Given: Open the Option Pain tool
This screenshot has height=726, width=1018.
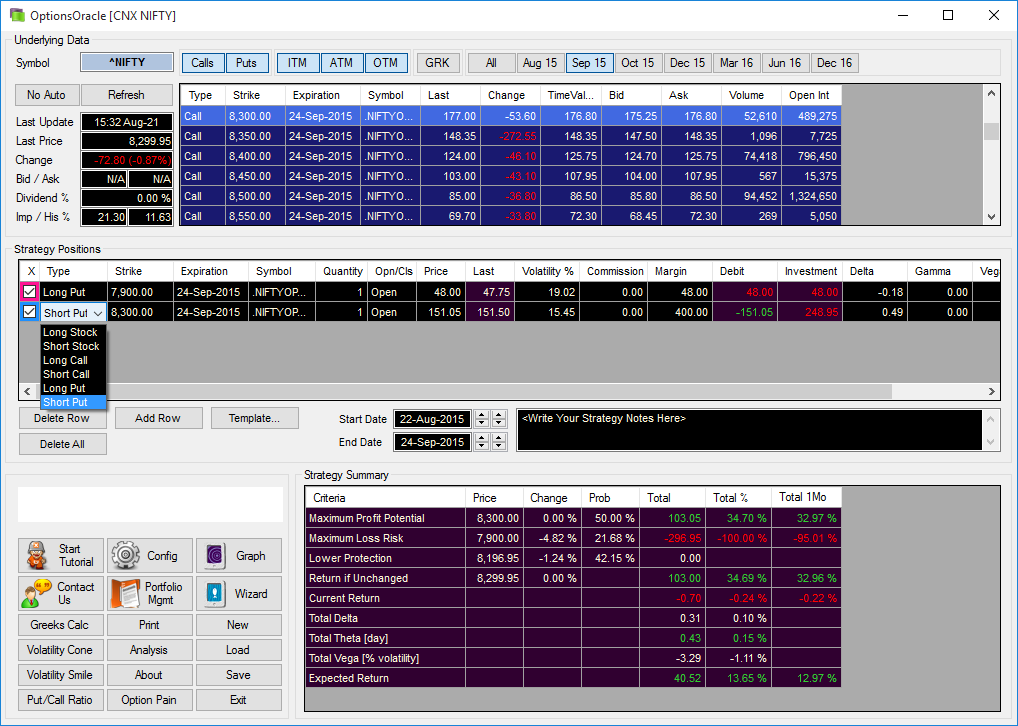Looking at the screenshot, I should pos(150,700).
